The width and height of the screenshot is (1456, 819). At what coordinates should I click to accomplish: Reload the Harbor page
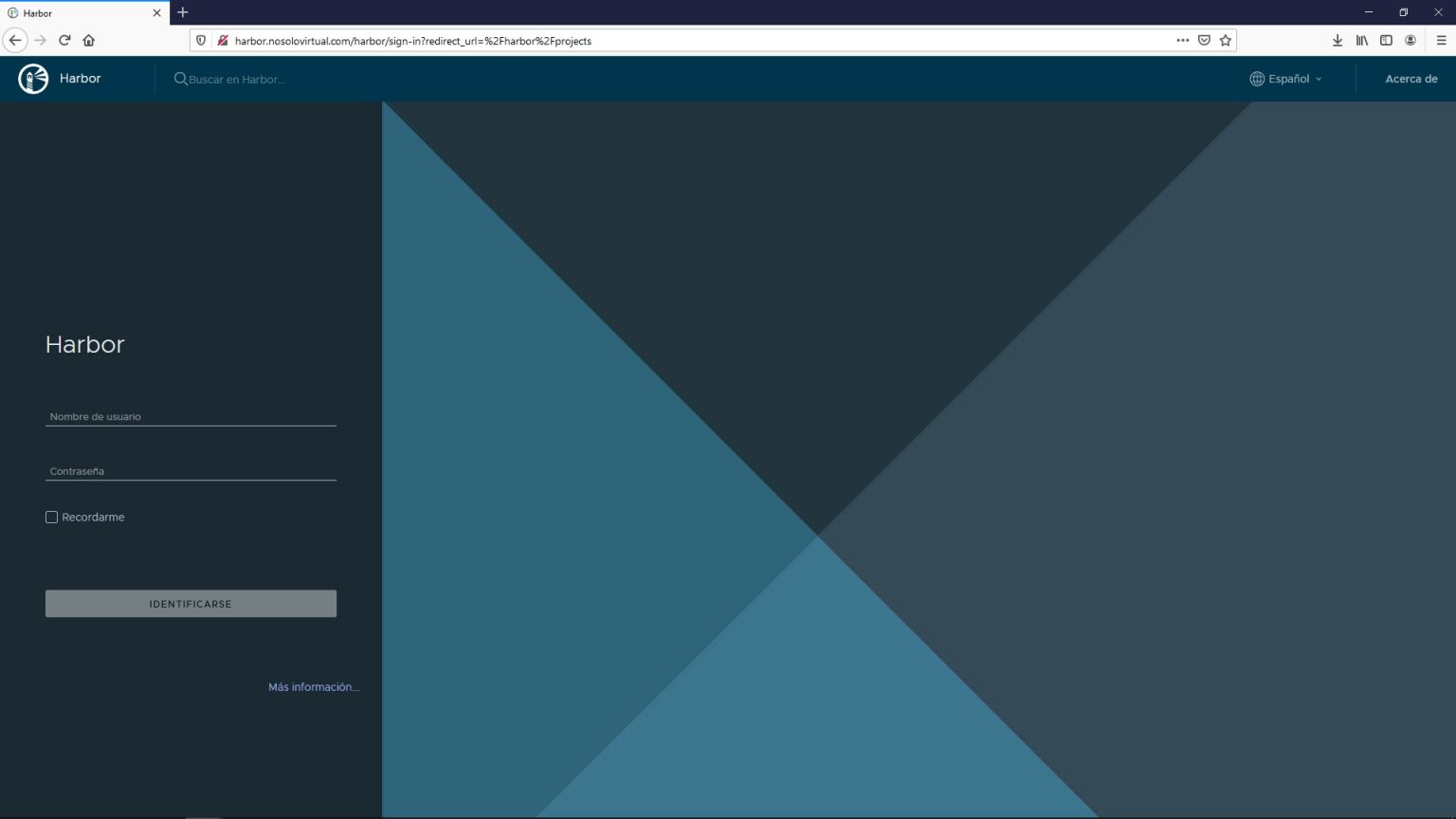(x=64, y=40)
